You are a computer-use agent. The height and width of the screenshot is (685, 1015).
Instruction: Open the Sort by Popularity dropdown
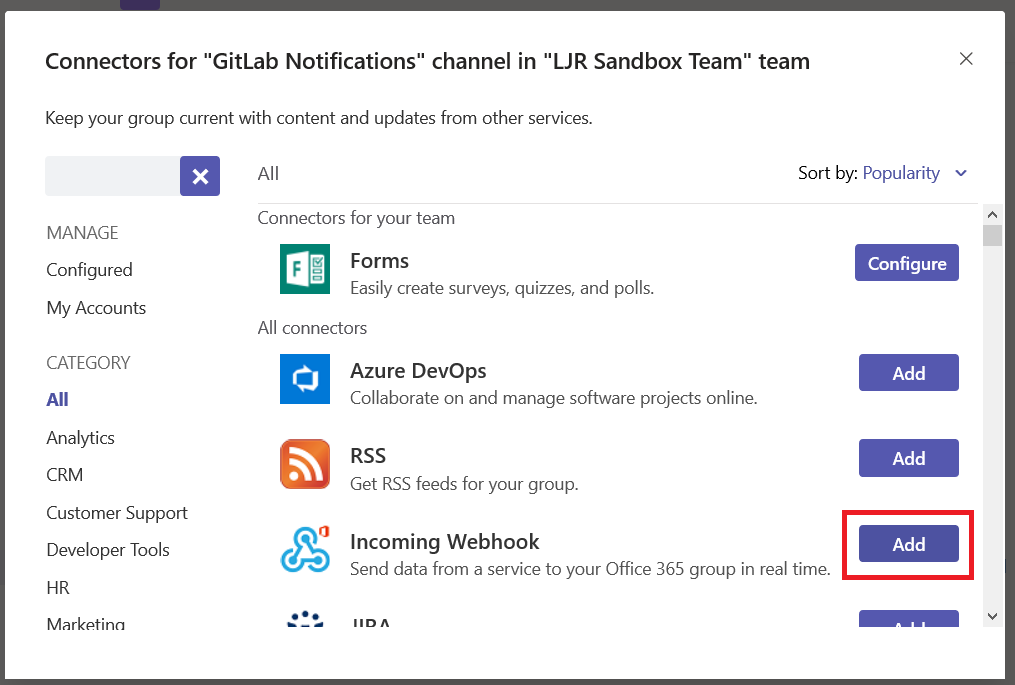coord(901,172)
